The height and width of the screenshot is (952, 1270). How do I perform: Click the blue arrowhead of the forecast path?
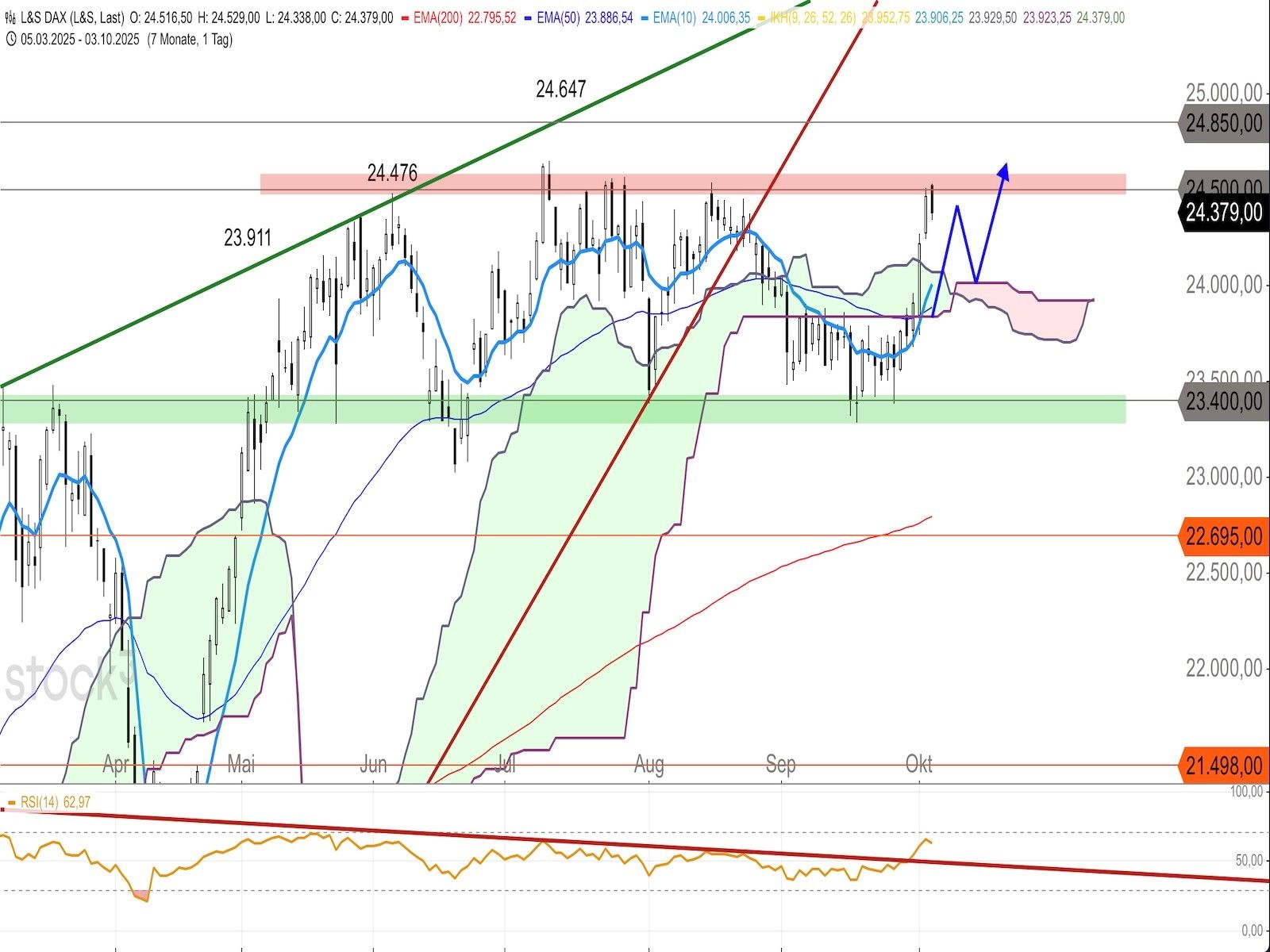coord(1004,170)
